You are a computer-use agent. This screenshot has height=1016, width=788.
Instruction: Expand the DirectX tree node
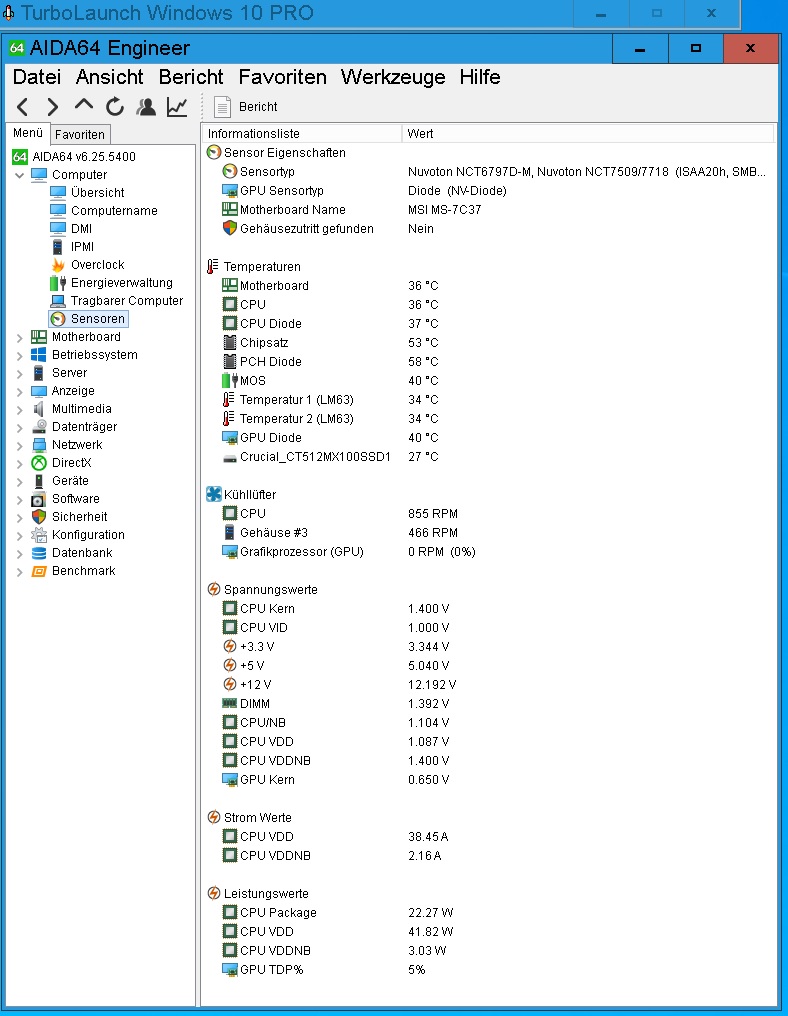(19, 463)
